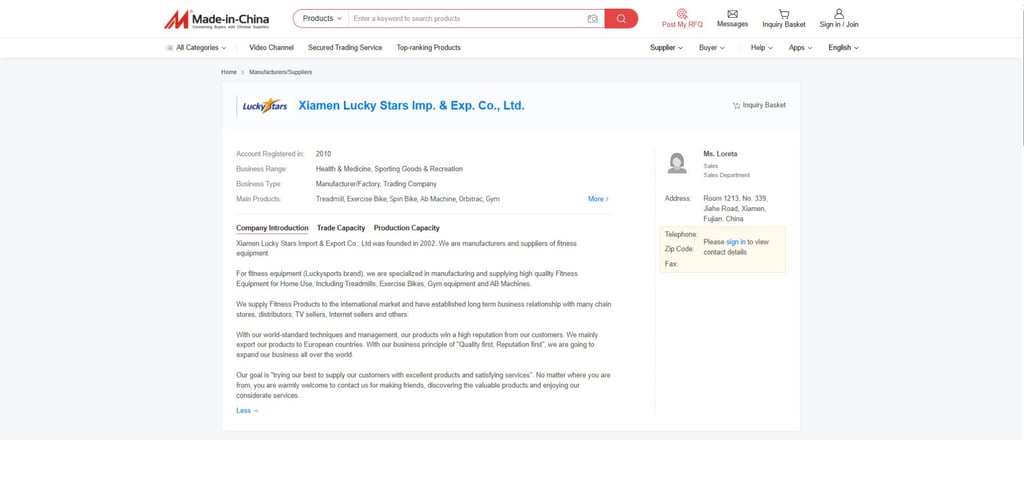1024x485 pixels.
Task: Go to Home breadcrumb link
Action: point(229,72)
